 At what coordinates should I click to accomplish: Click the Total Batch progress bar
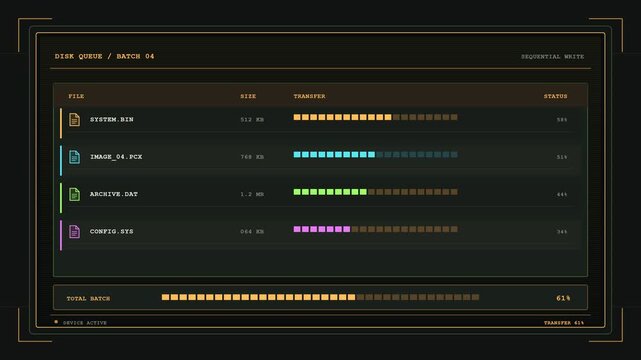(320, 297)
